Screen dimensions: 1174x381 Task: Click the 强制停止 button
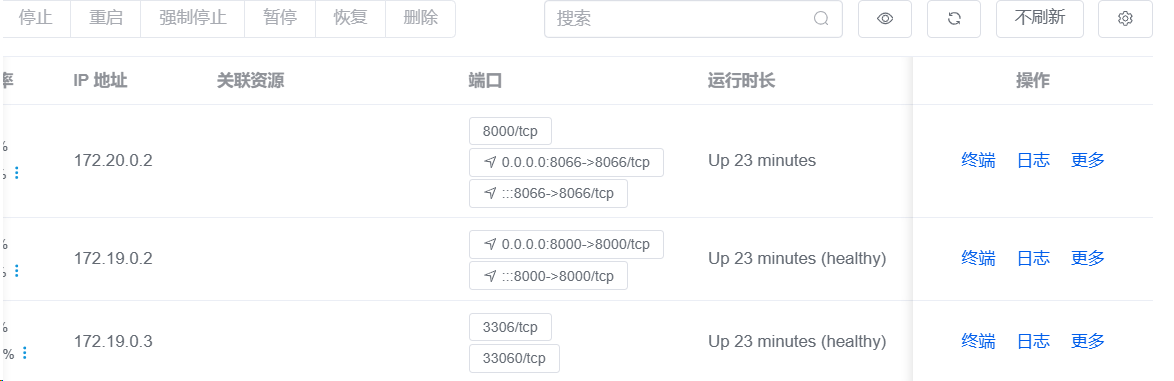click(192, 19)
